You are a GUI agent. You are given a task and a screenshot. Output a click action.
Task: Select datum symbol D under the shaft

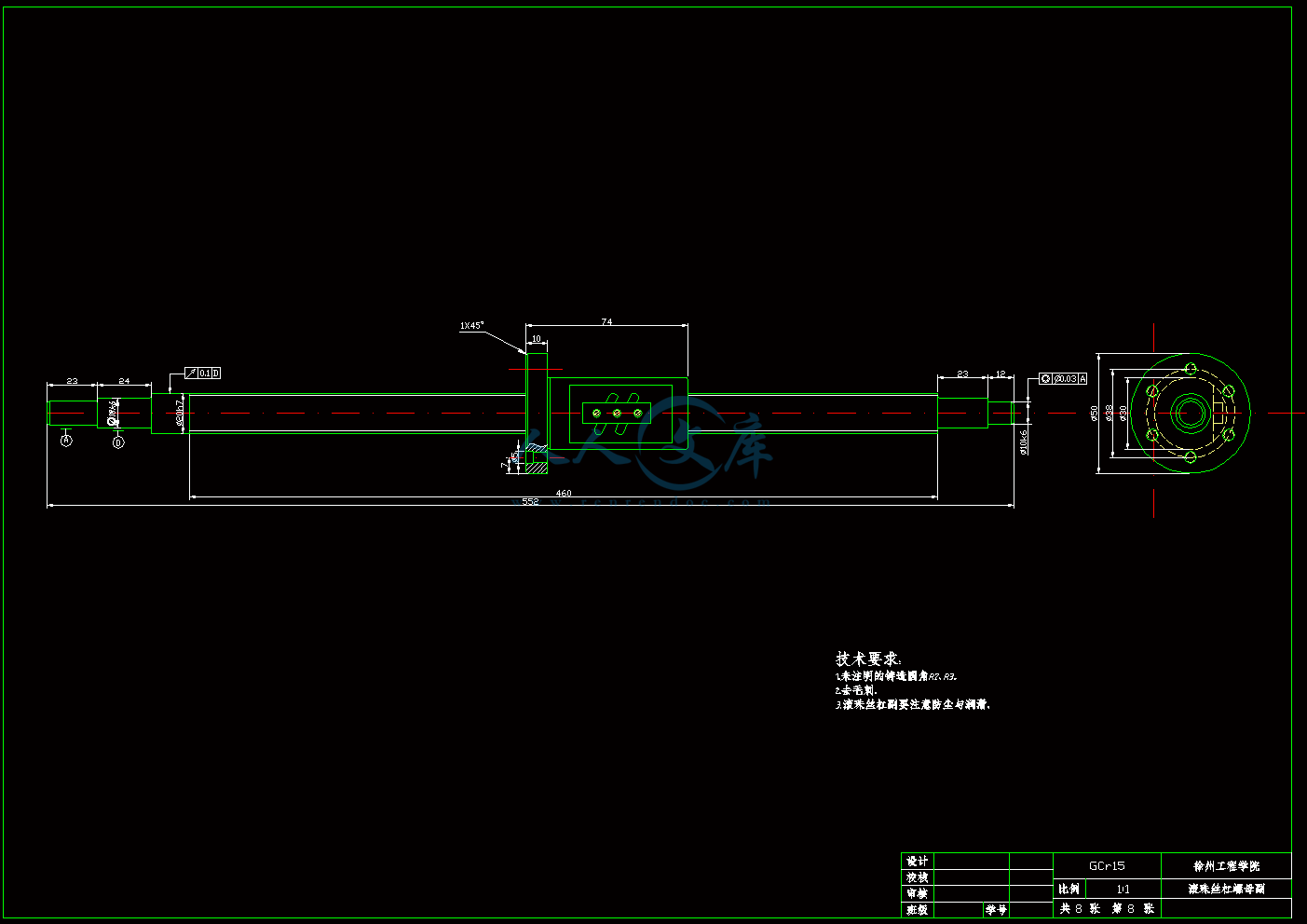pyautogui.click(x=118, y=442)
